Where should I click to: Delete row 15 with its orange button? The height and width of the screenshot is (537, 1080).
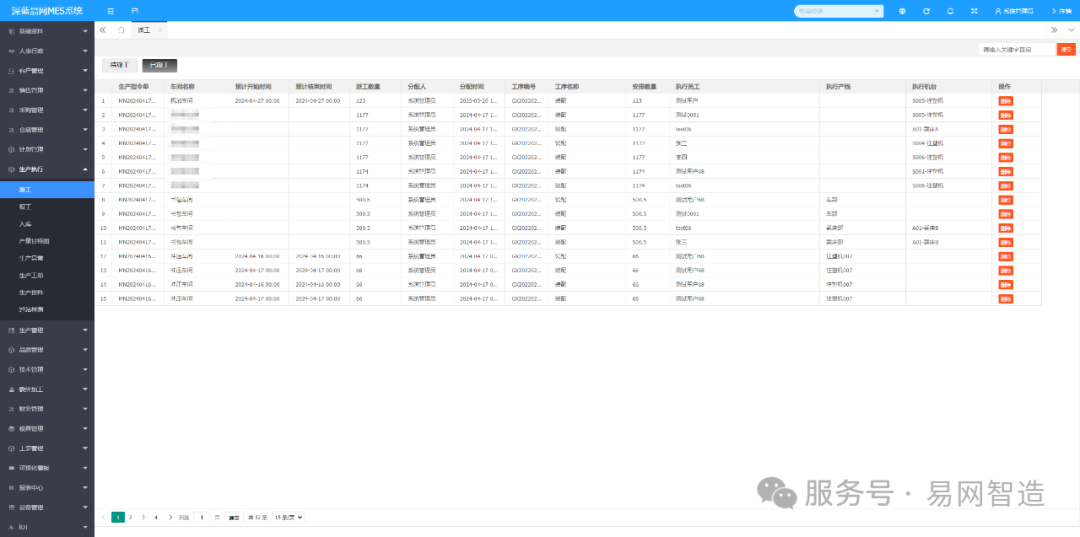(x=1006, y=299)
